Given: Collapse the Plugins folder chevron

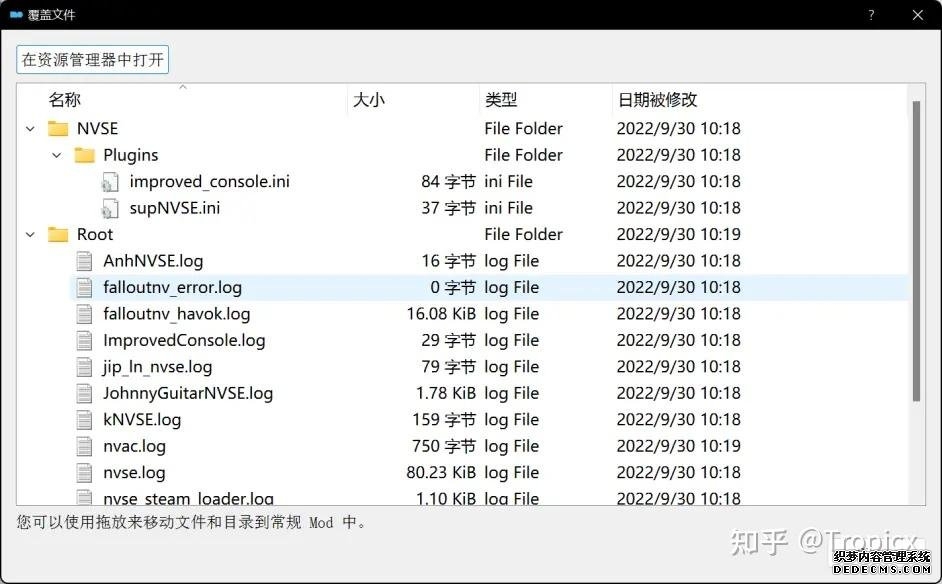Looking at the screenshot, I should point(57,155).
